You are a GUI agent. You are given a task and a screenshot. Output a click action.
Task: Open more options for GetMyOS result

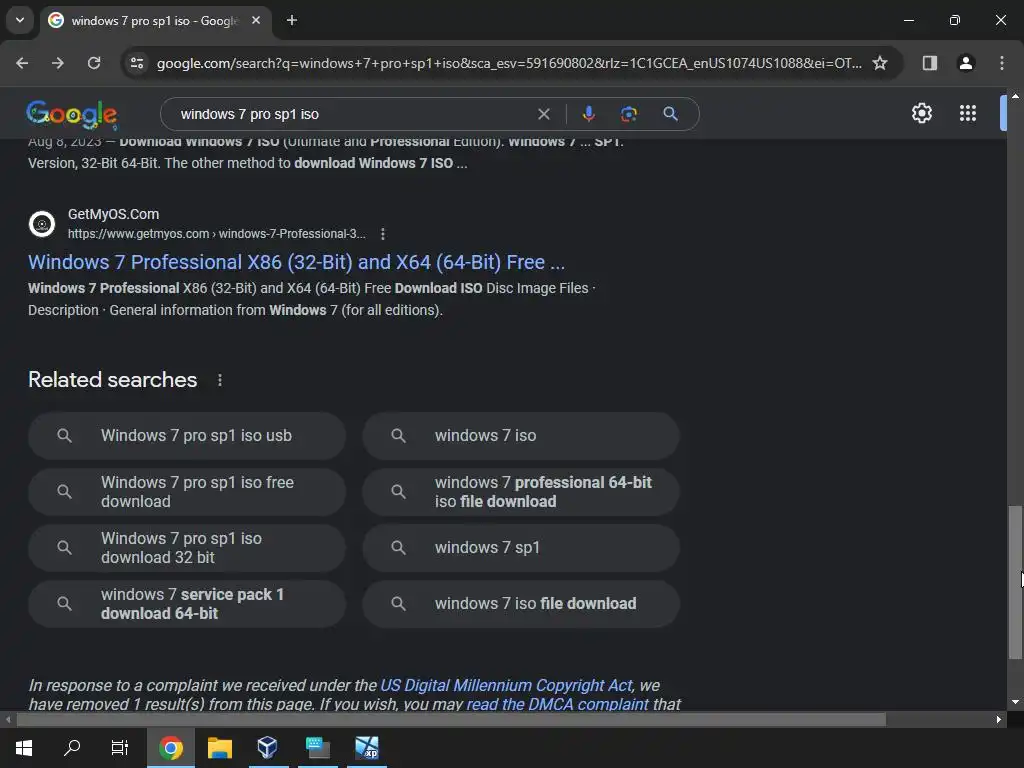pyautogui.click(x=383, y=234)
